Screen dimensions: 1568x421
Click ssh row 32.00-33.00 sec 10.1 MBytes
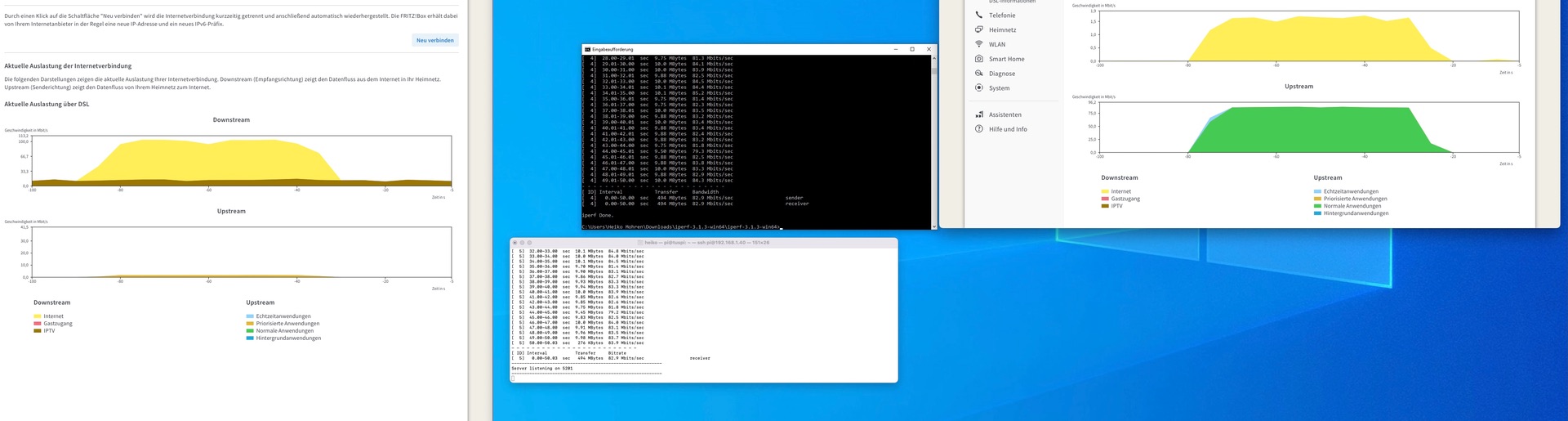pyautogui.click(x=578, y=252)
